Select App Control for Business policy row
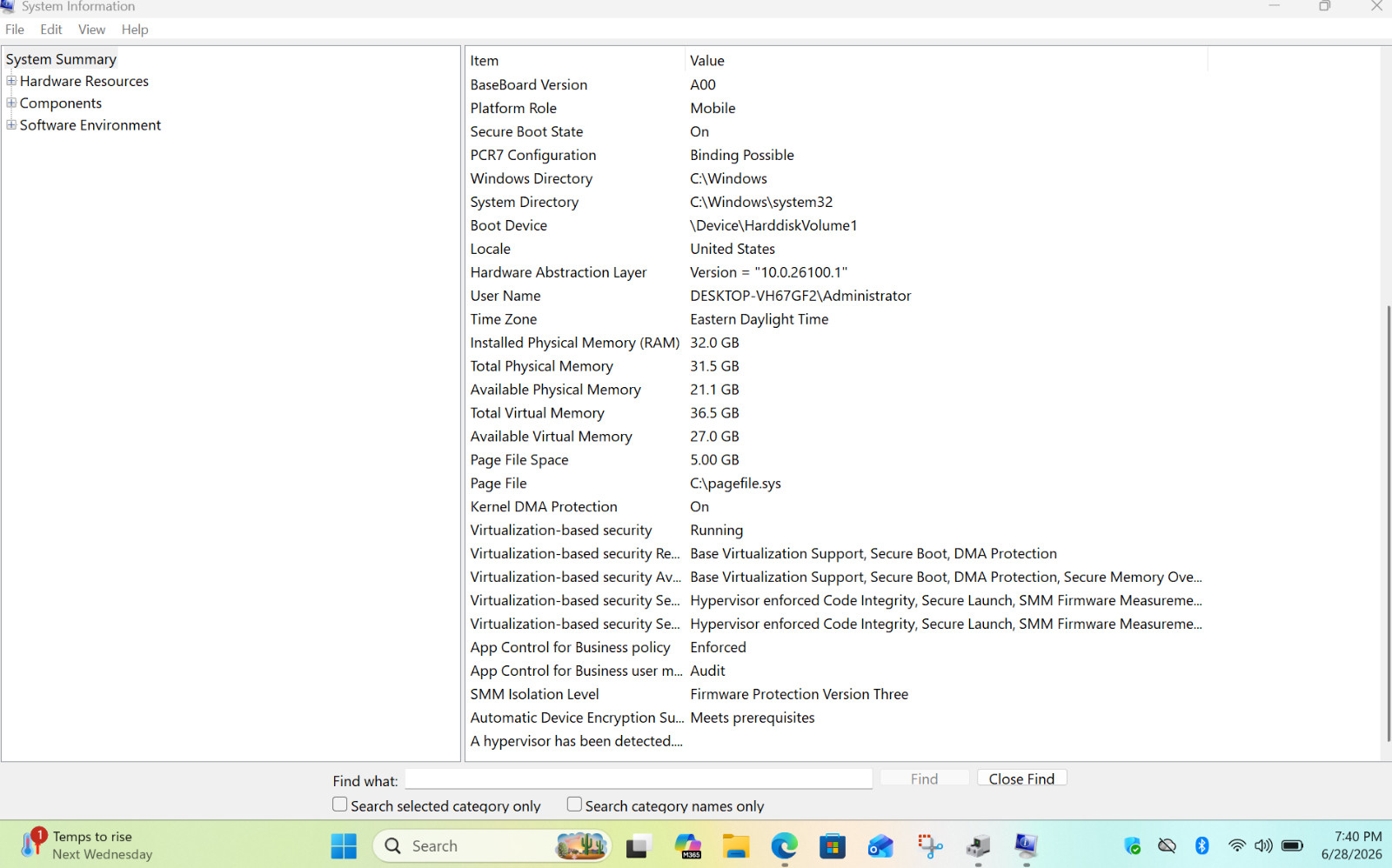This screenshot has height=868, width=1392. pos(836,647)
